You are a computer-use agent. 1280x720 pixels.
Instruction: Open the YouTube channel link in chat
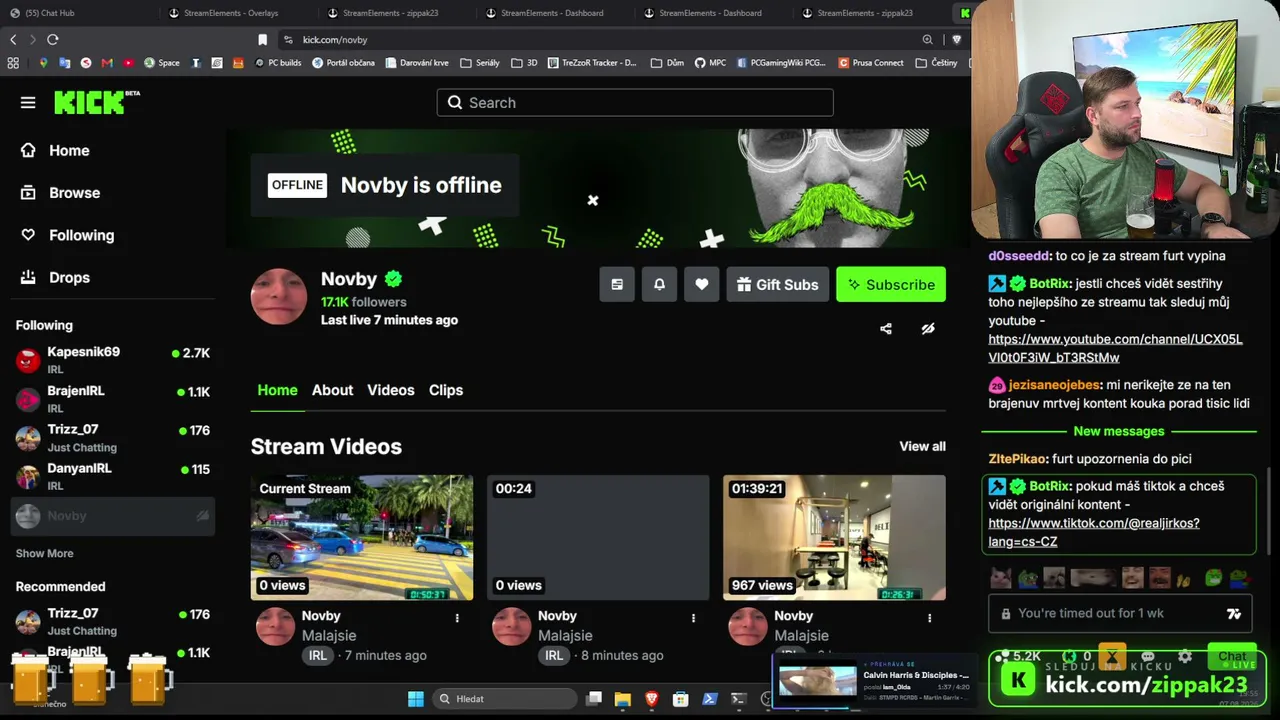click(1115, 348)
